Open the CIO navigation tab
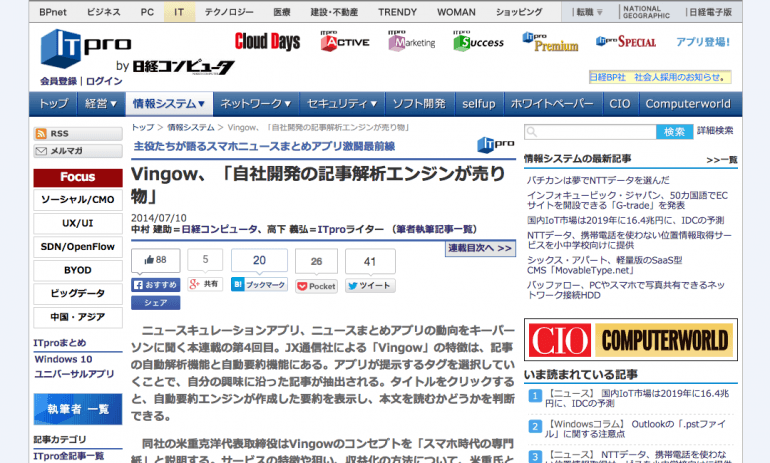The width and height of the screenshot is (770, 463). click(620, 104)
